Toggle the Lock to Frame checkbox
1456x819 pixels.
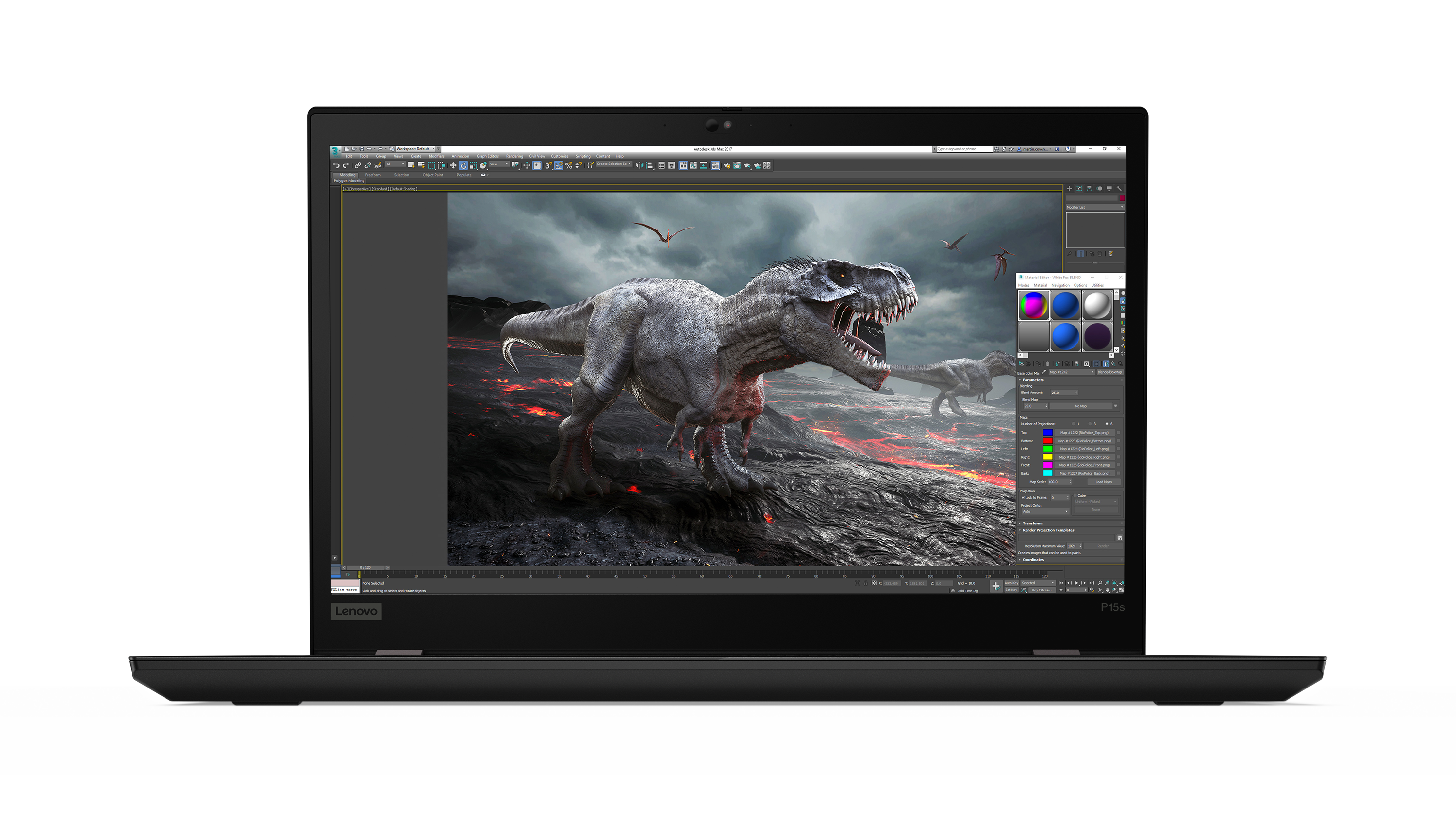click(x=1023, y=497)
